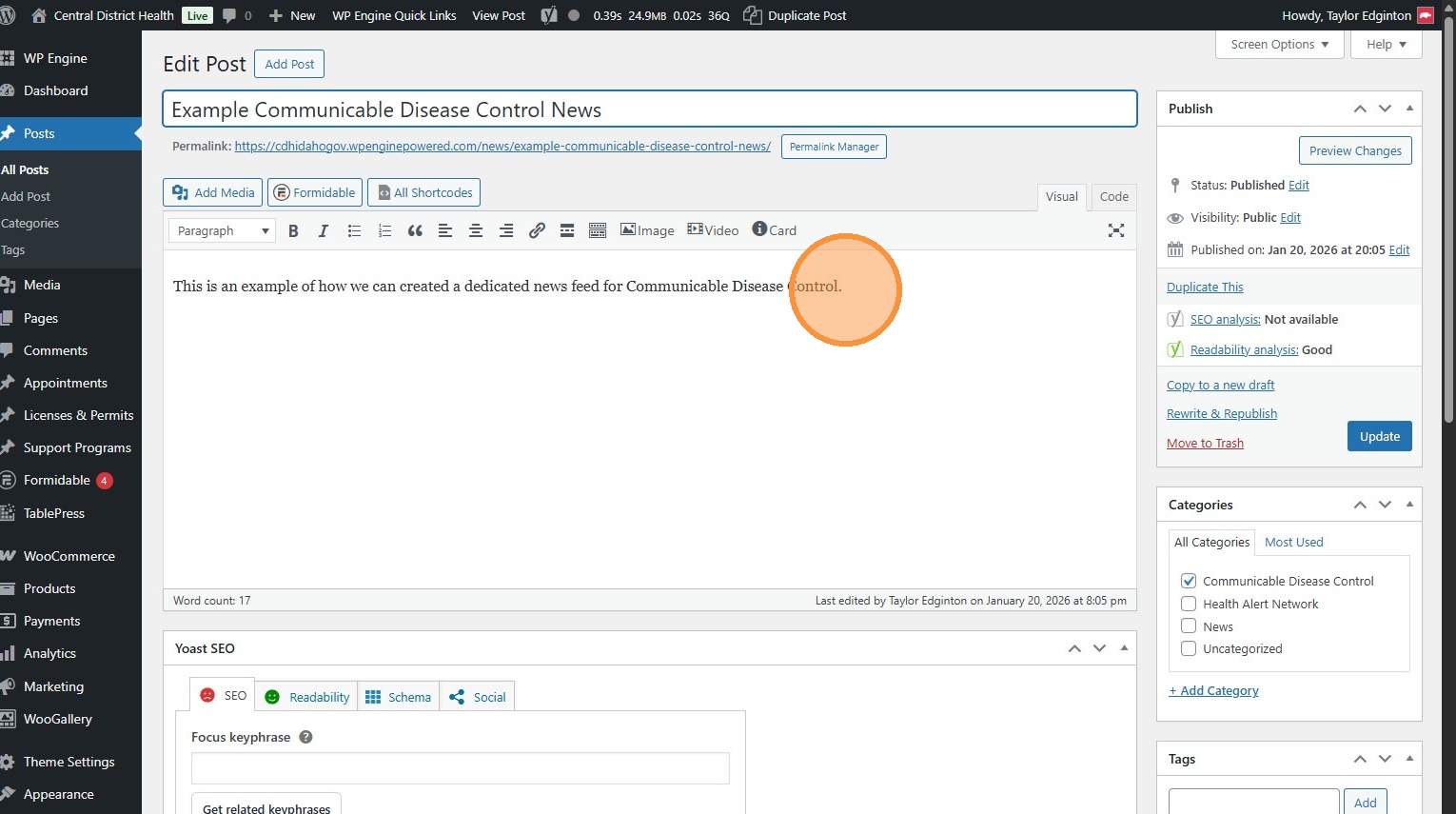Open the Yoast Social tab
The width and height of the screenshot is (1456, 814).
(x=477, y=697)
